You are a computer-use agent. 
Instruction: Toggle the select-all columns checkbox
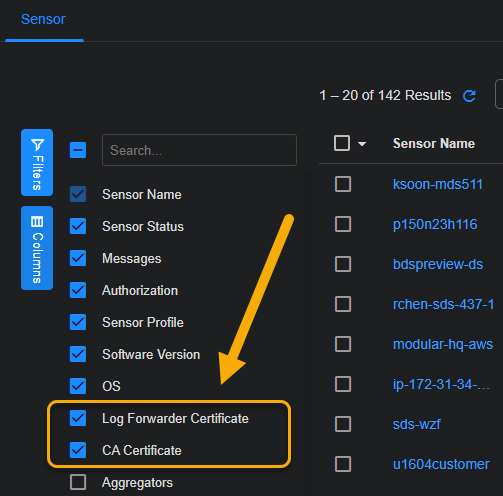78,150
